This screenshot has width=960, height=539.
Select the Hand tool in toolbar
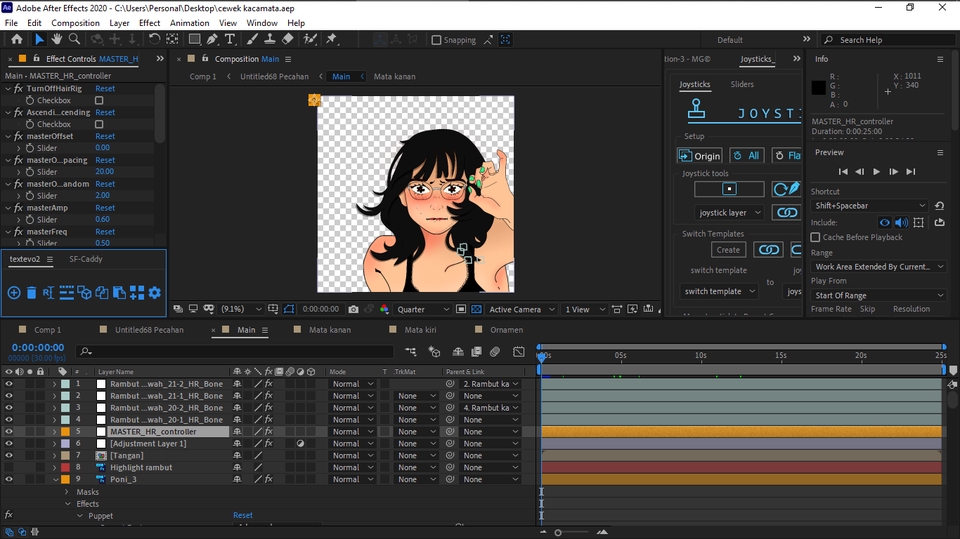[56, 39]
